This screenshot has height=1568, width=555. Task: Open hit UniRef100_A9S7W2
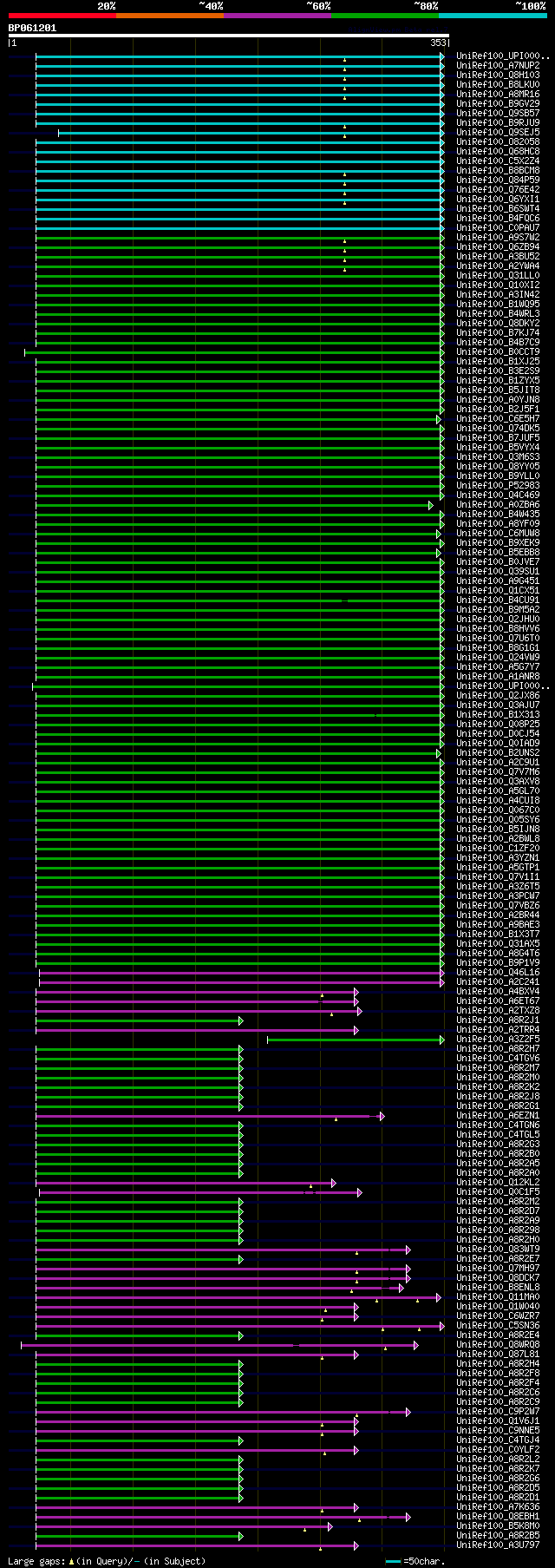(498, 237)
